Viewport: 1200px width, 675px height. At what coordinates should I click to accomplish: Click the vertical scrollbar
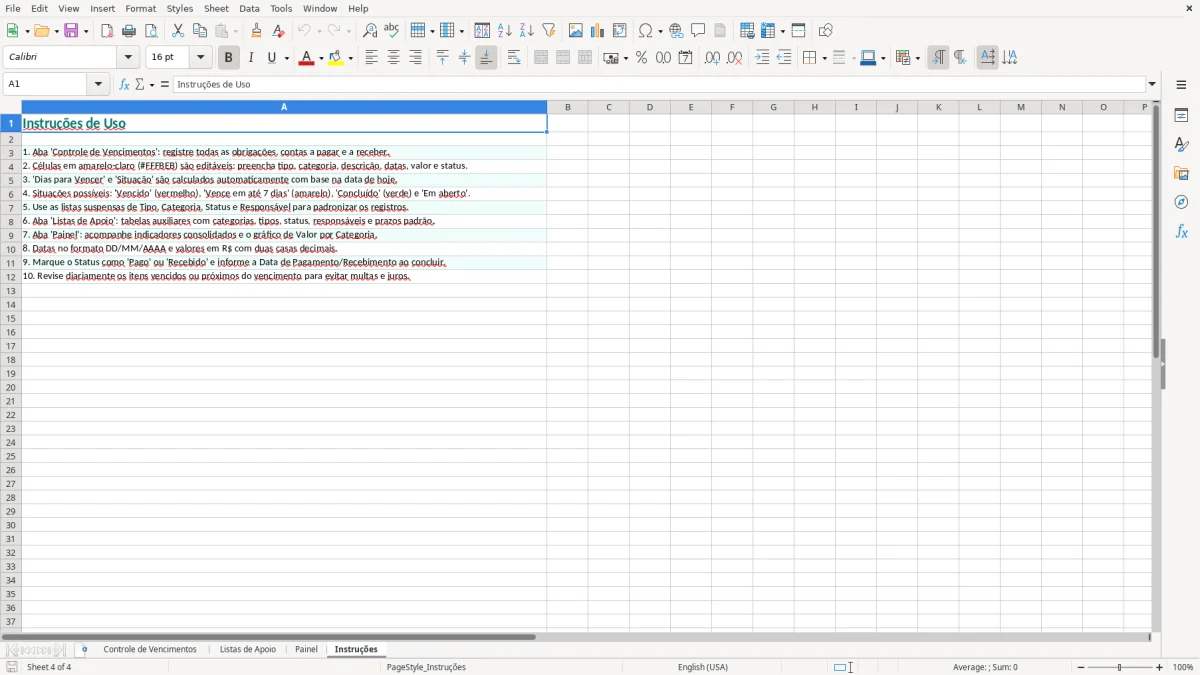[x=1156, y=365]
